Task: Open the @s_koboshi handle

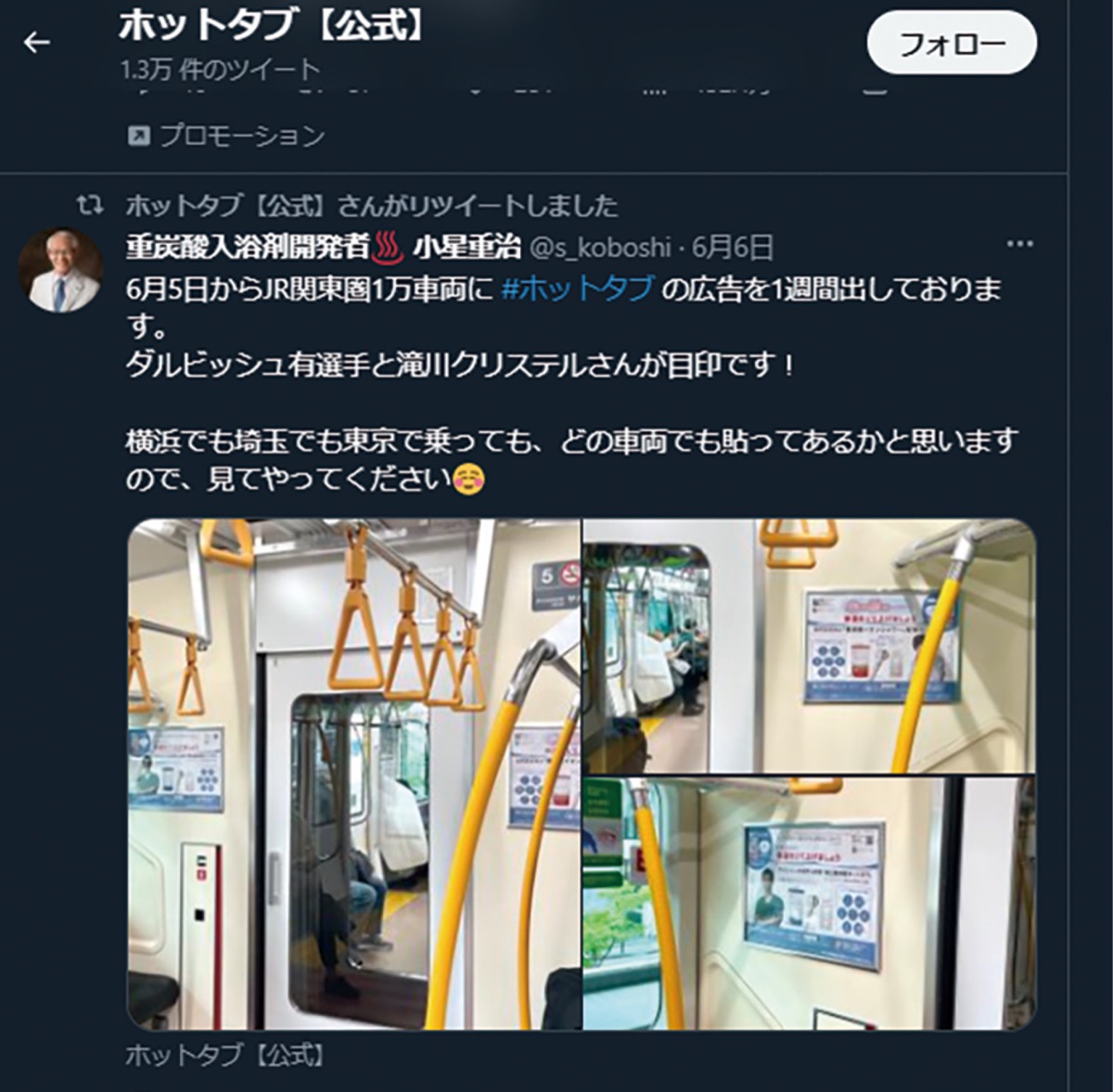Action: pyautogui.click(x=600, y=248)
